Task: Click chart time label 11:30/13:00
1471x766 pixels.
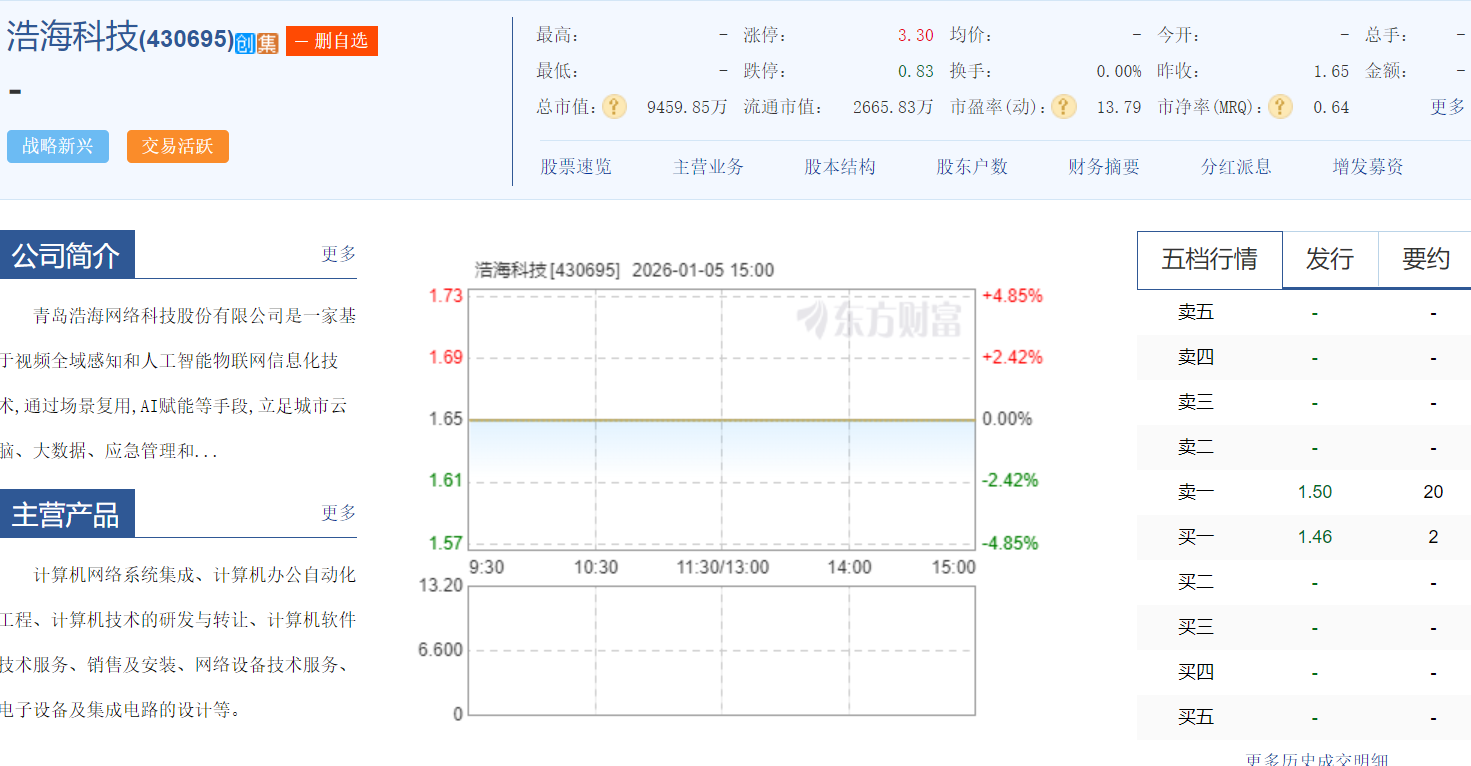Action: 722,567
